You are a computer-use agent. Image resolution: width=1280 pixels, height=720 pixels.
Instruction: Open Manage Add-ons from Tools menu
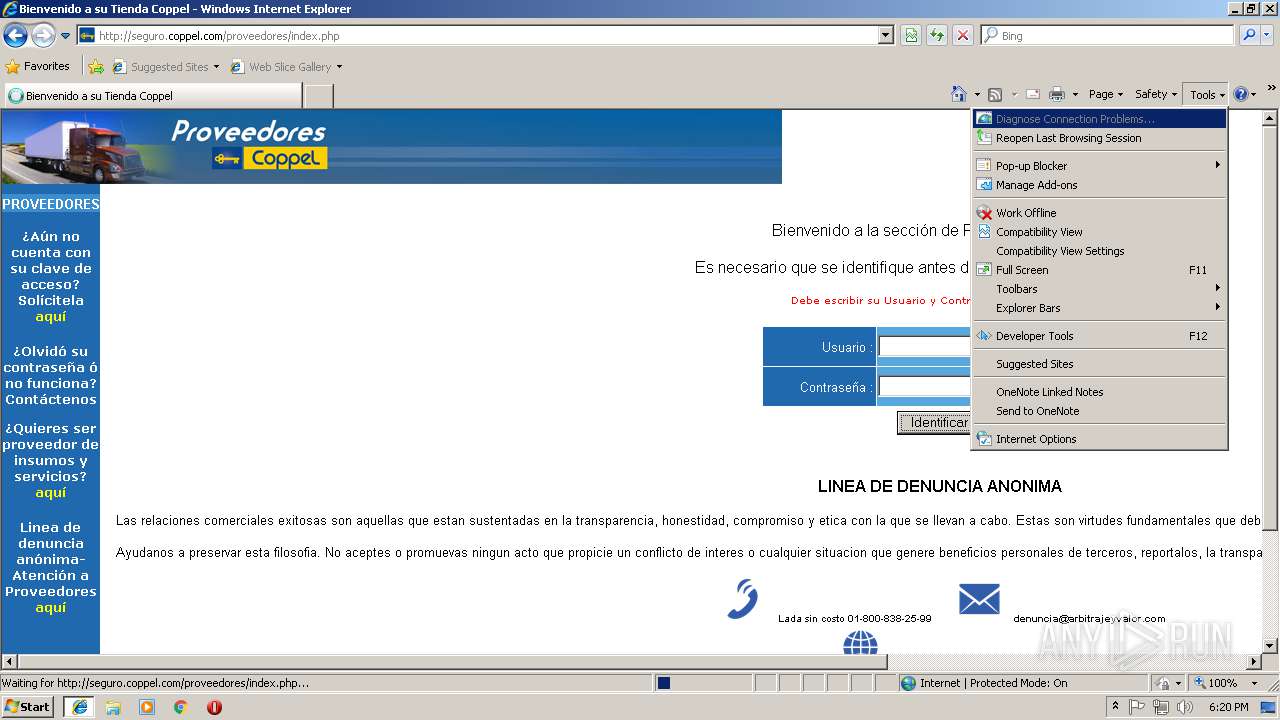click(x=1100, y=185)
